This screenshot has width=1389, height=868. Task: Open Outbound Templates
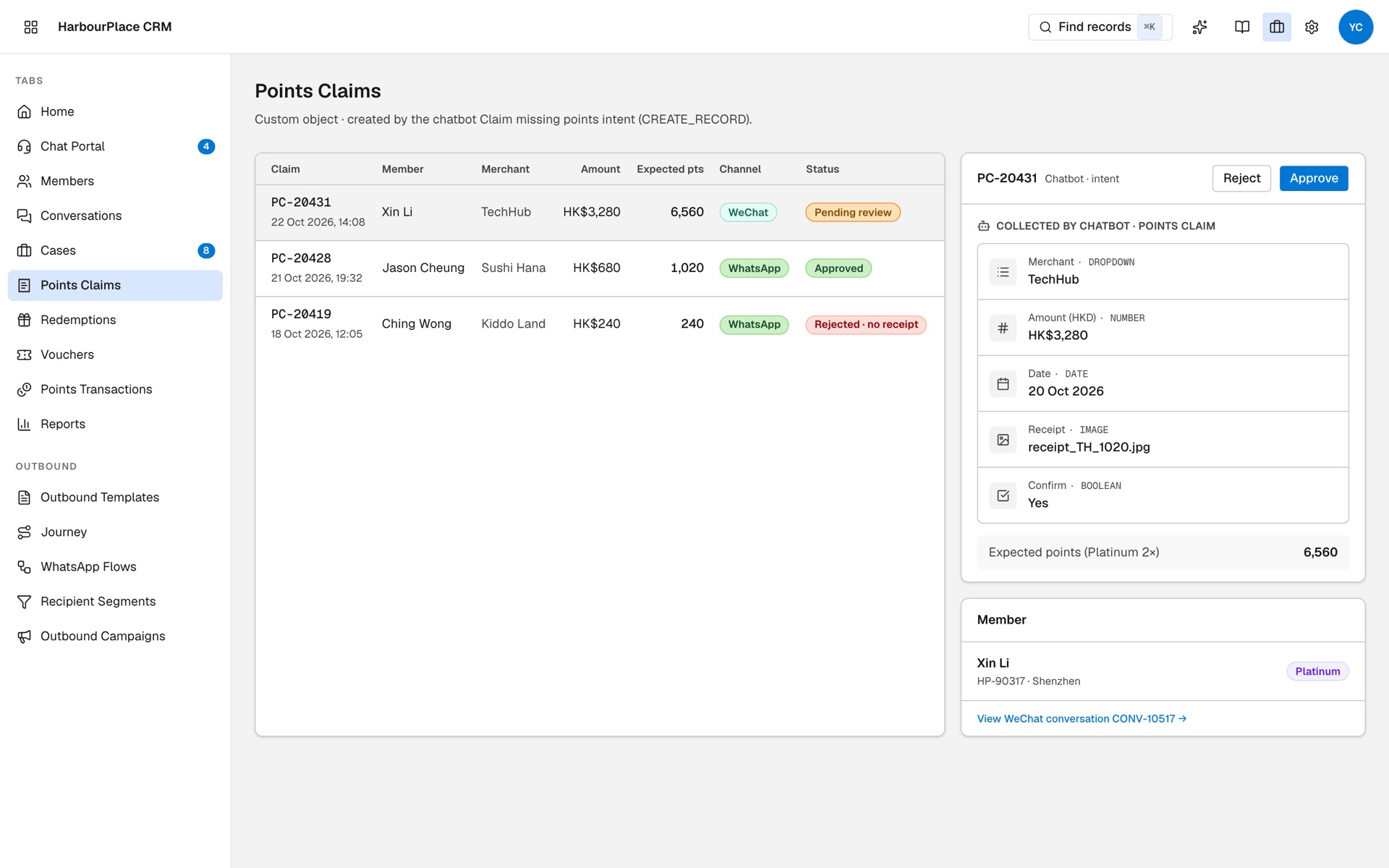(115, 497)
